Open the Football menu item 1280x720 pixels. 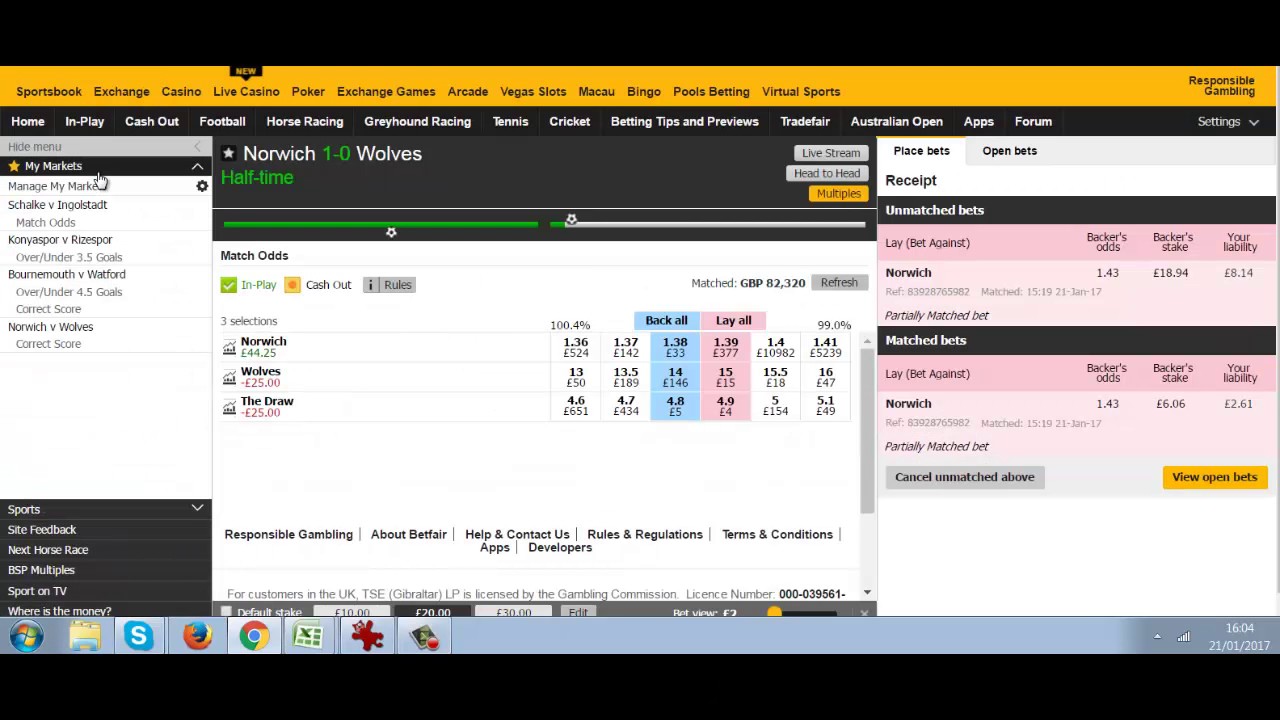click(222, 122)
